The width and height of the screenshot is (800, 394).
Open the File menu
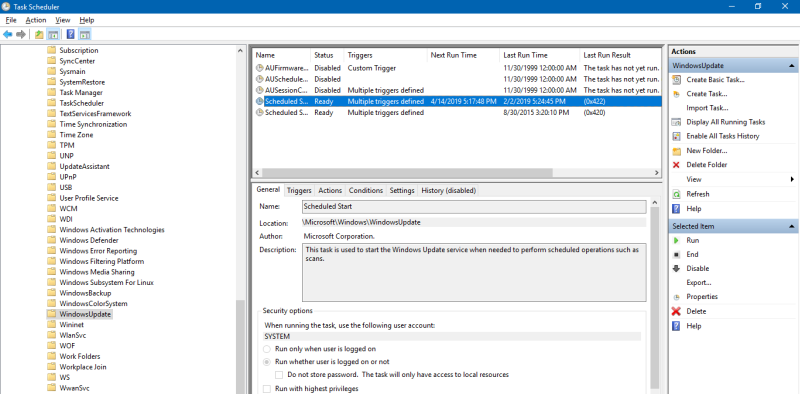coord(11,20)
